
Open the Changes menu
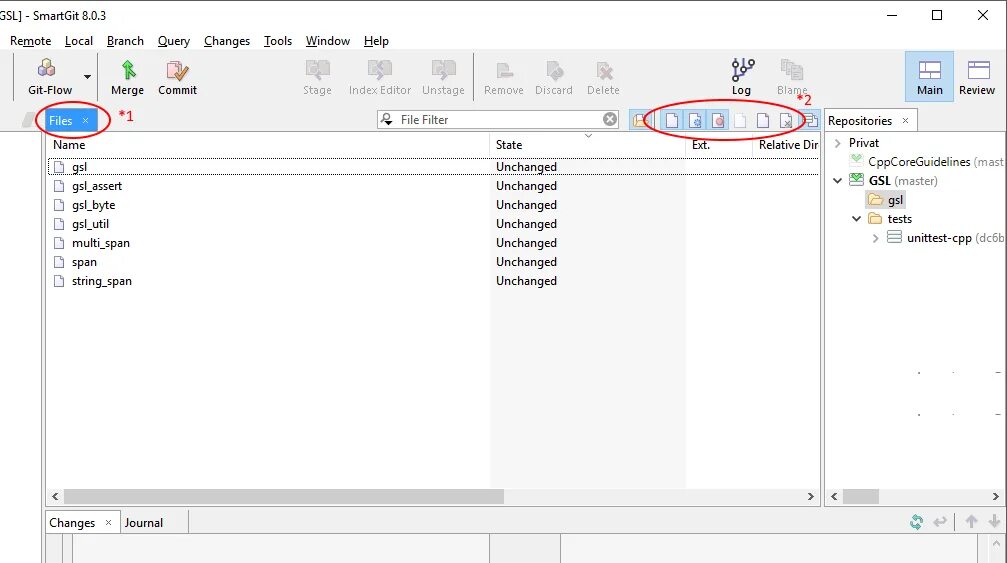[x=227, y=40]
